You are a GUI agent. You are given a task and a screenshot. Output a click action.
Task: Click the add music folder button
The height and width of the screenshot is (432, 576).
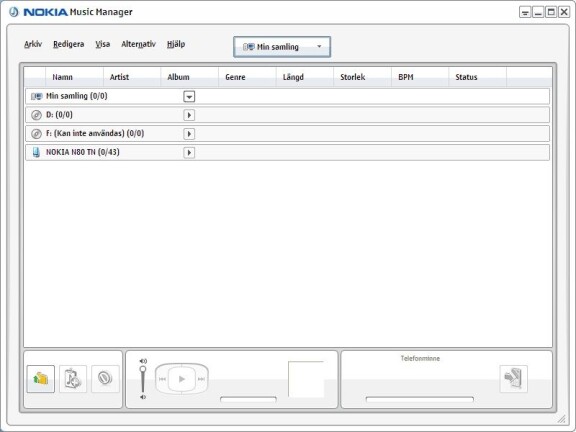click(40, 379)
